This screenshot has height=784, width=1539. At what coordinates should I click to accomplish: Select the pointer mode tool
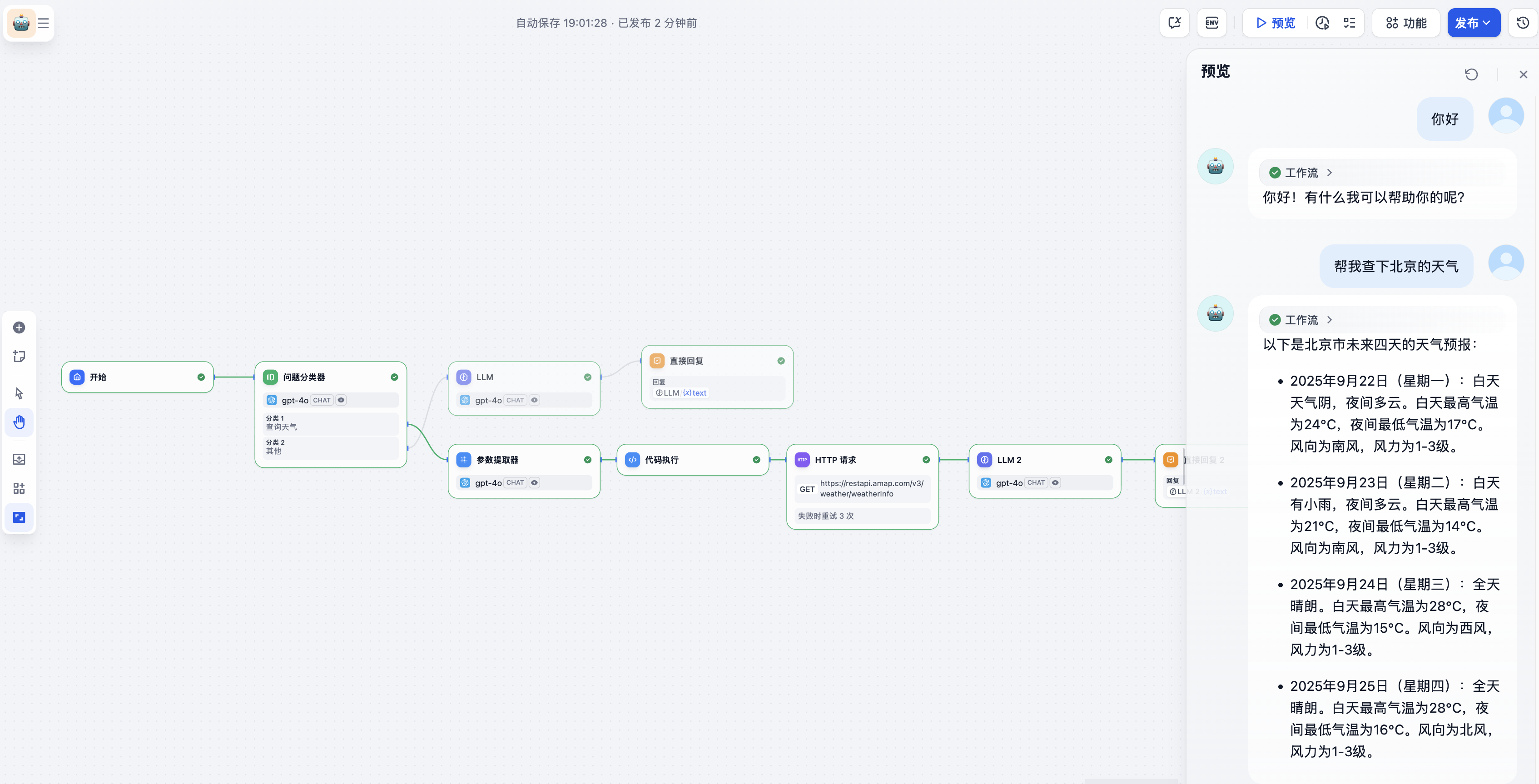click(x=19, y=393)
